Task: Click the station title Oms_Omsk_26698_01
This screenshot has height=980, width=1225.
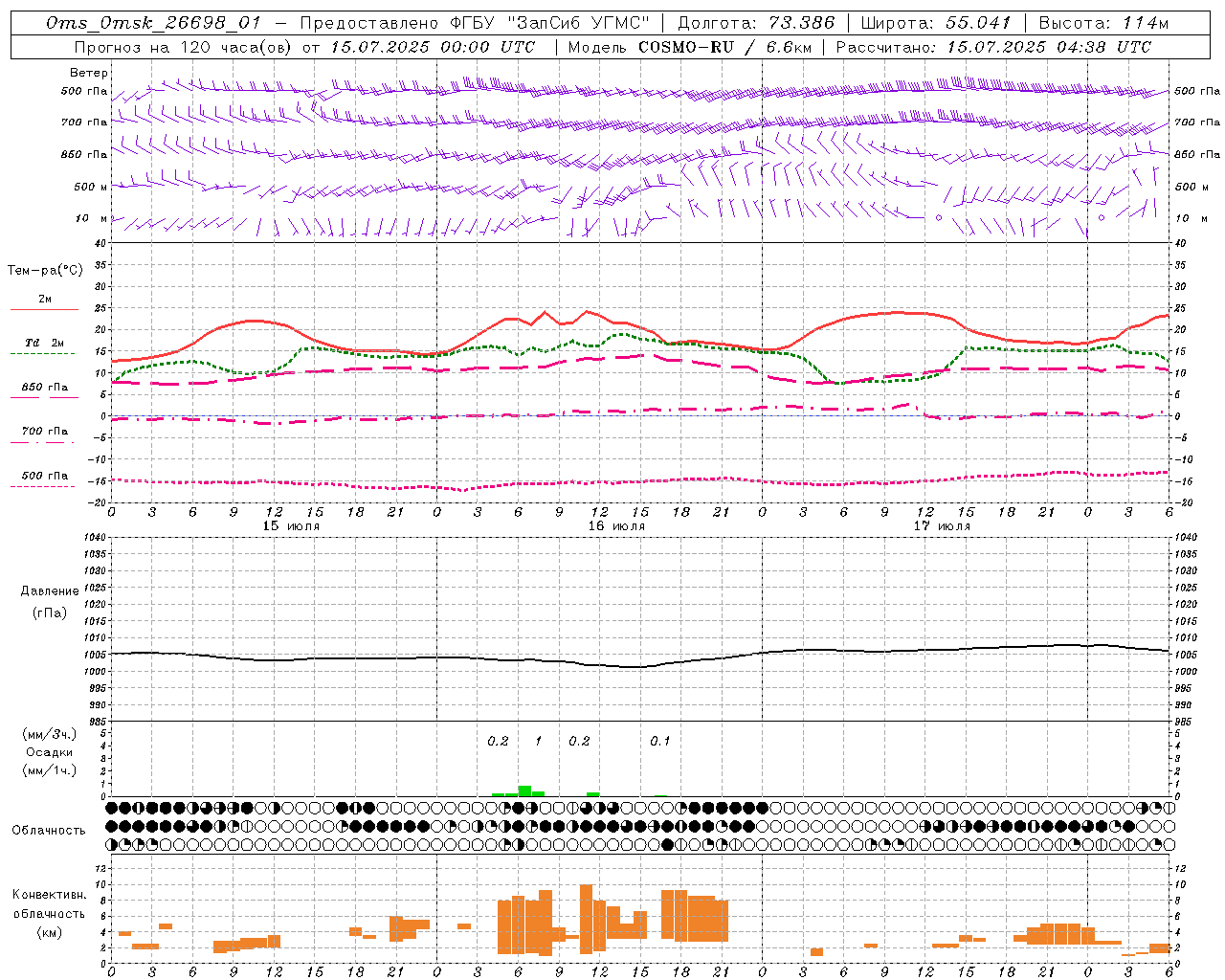Action: (153, 24)
